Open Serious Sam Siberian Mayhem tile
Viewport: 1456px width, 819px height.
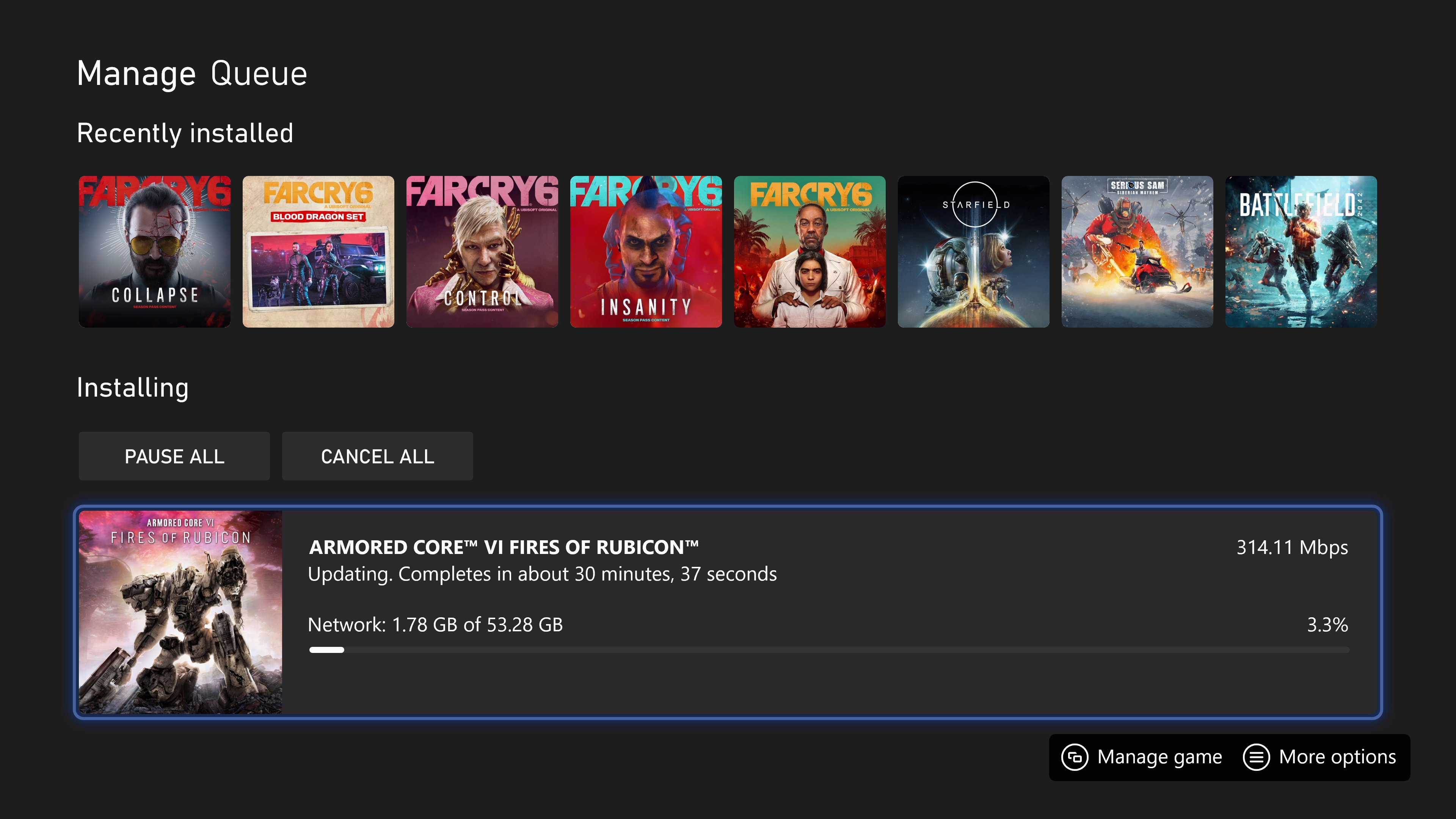(1137, 251)
